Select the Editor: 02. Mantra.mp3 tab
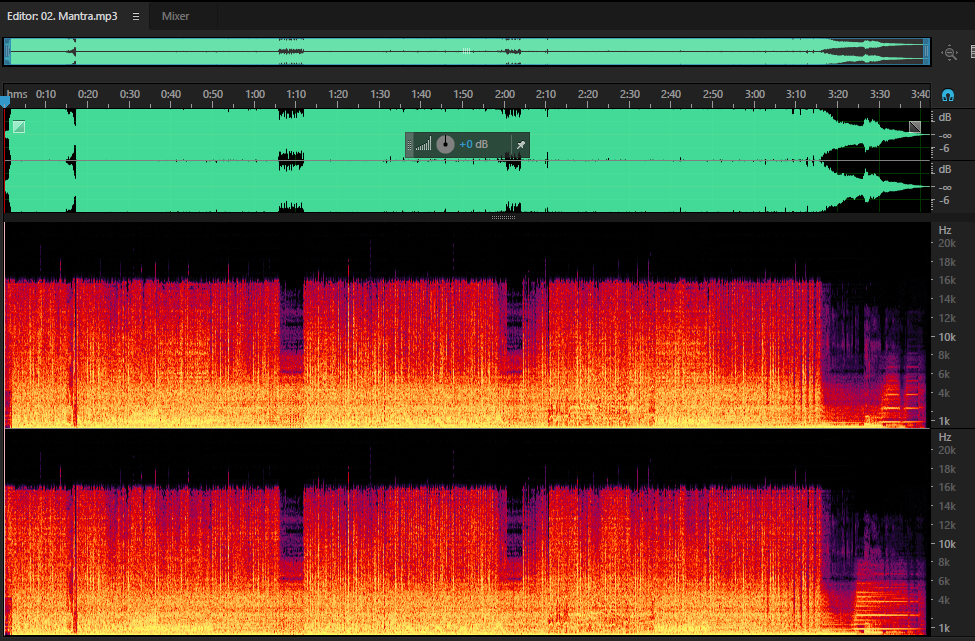 point(62,16)
